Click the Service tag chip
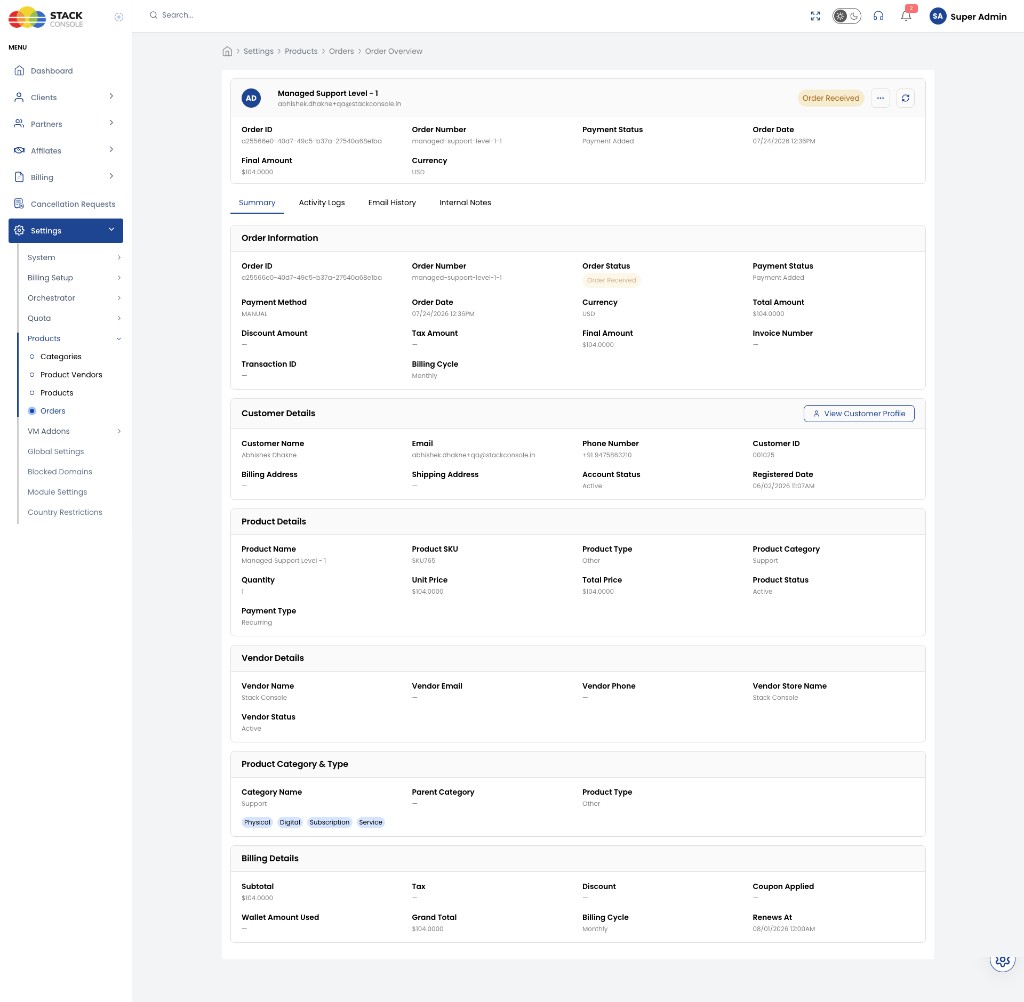1024x1002 pixels. pyautogui.click(x=370, y=822)
